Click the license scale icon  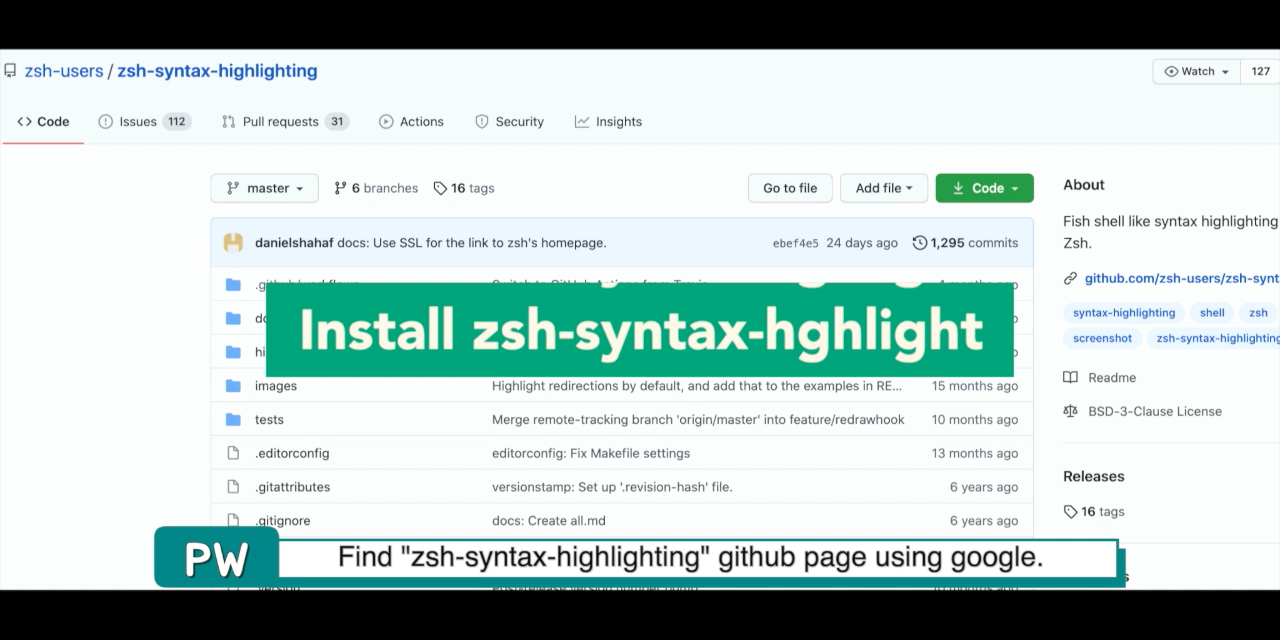pos(1070,411)
